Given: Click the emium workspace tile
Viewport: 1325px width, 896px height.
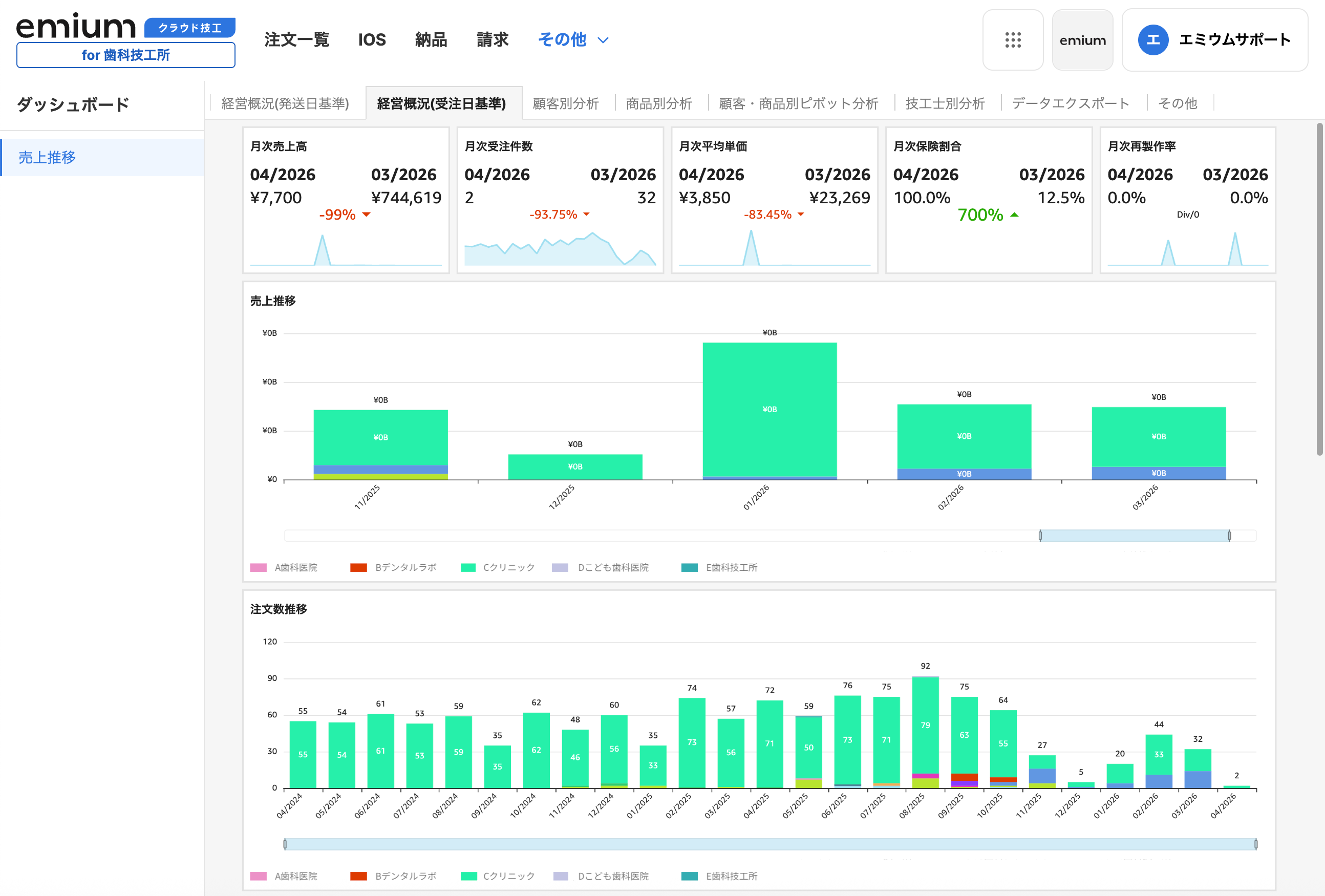Looking at the screenshot, I should point(1082,40).
